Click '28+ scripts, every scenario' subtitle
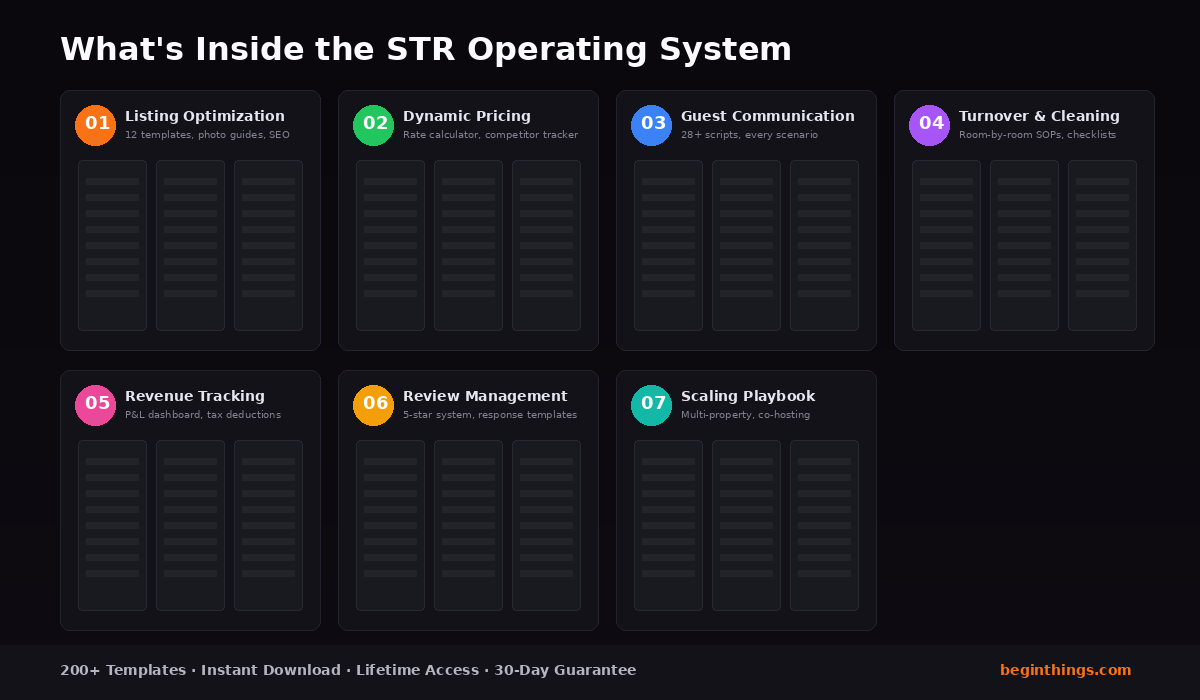Image resolution: width=1200 pixels, height=700 pixels. click(x=749, y=135)
